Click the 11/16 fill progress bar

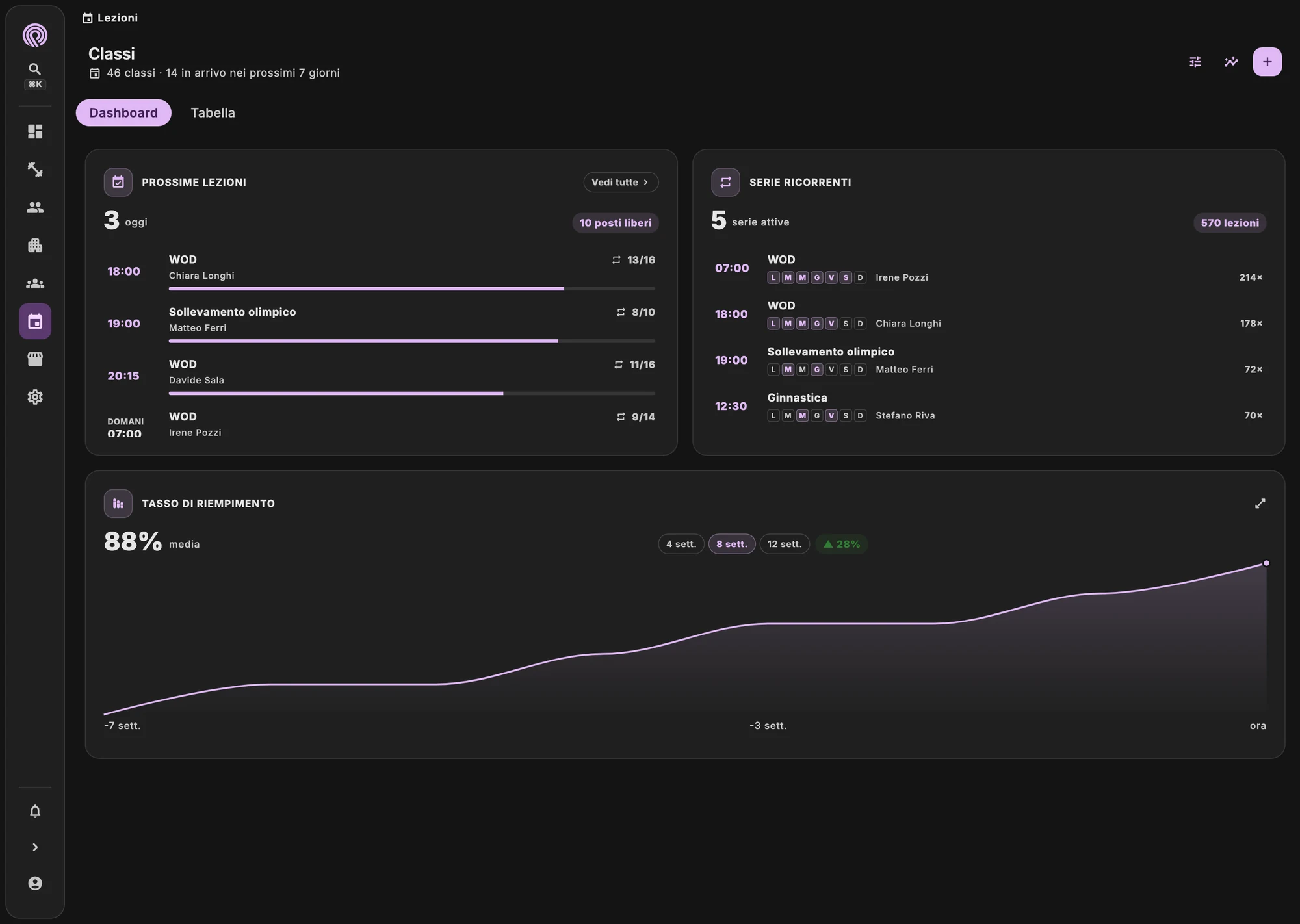(x=412, y=393)
